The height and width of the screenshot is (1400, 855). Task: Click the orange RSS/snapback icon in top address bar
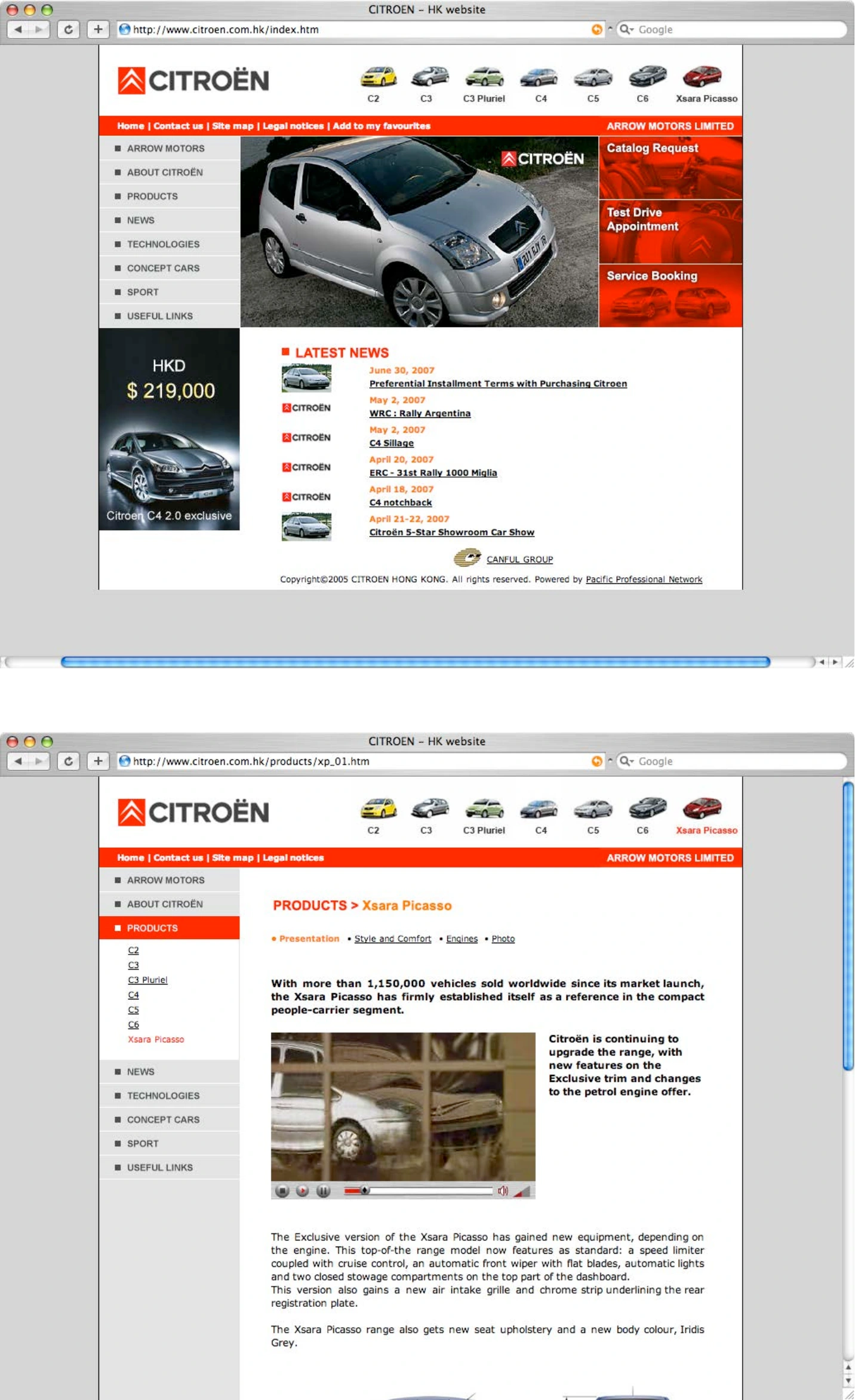click(x=596, y=29)
